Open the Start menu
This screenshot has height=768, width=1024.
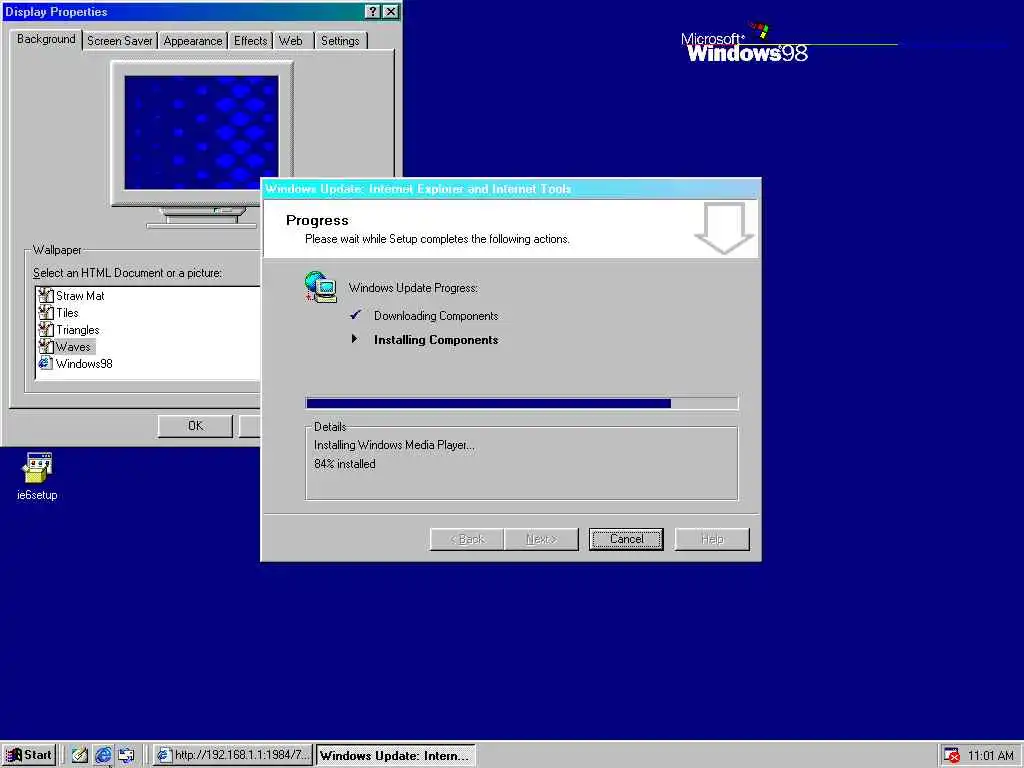pos(29,756)
